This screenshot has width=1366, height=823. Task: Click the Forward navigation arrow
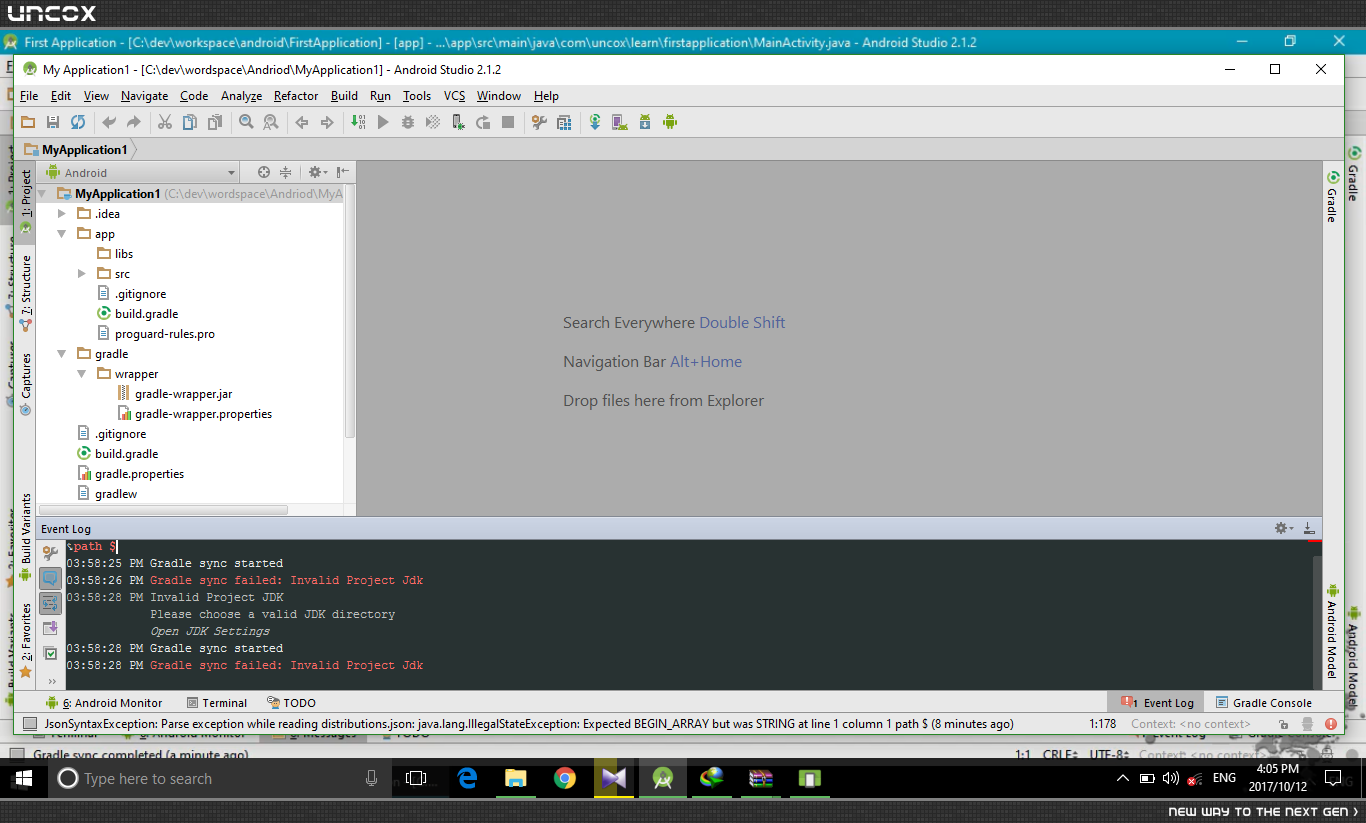(327, 122)
